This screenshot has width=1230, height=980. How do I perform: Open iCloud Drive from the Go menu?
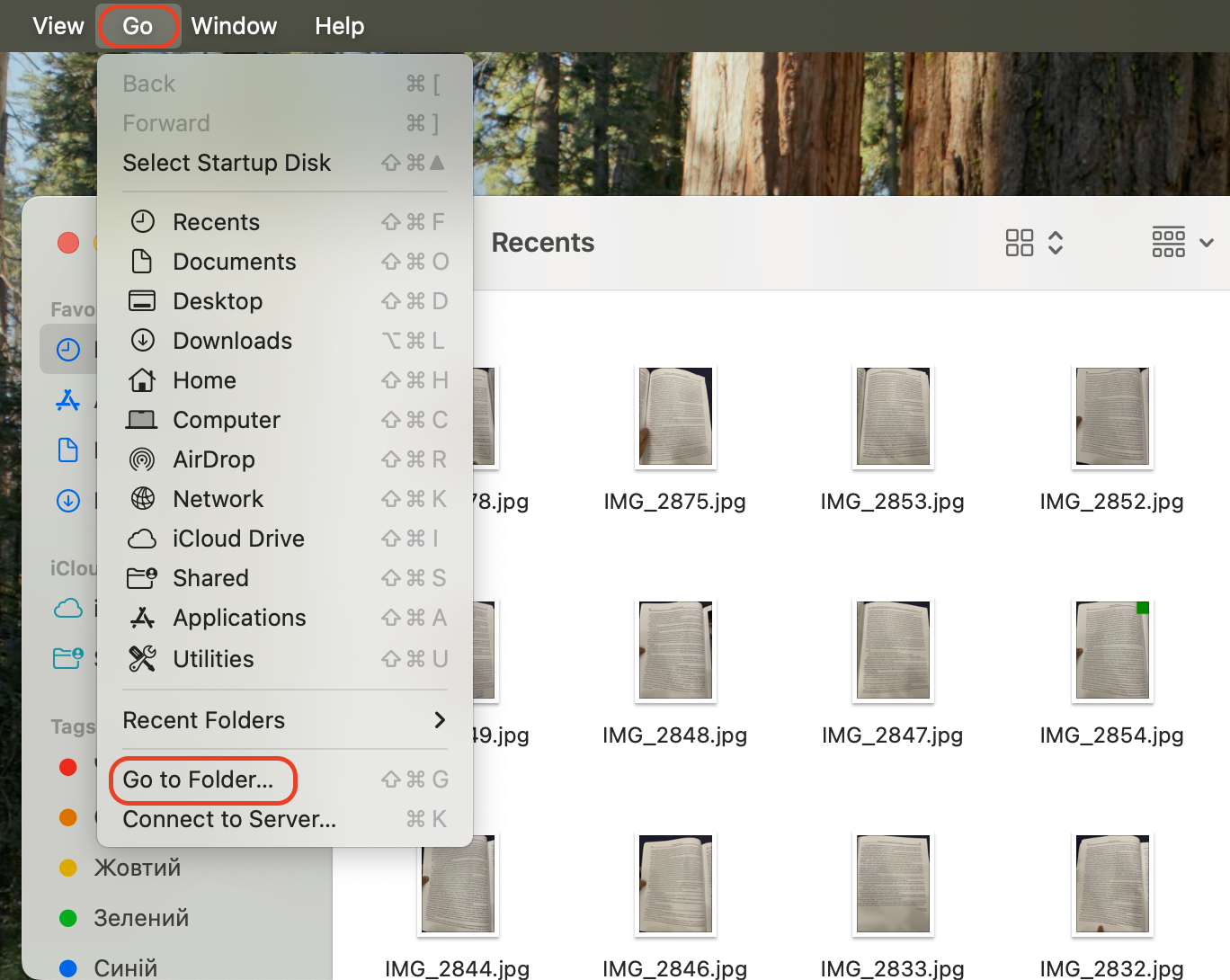[x=238, y=539]
